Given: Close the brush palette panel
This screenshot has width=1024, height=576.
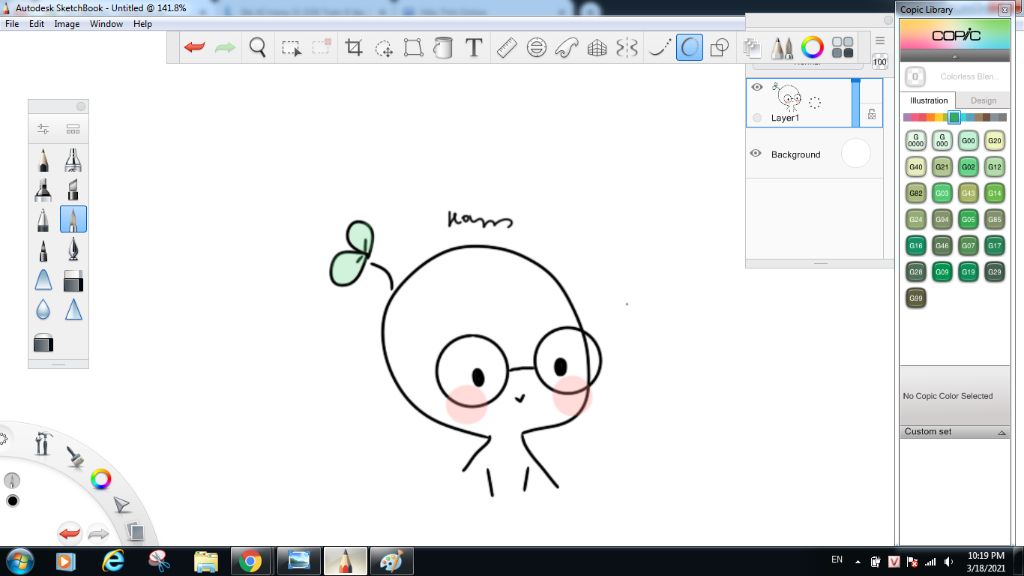Looking at the screenshot, I should 81,106.
